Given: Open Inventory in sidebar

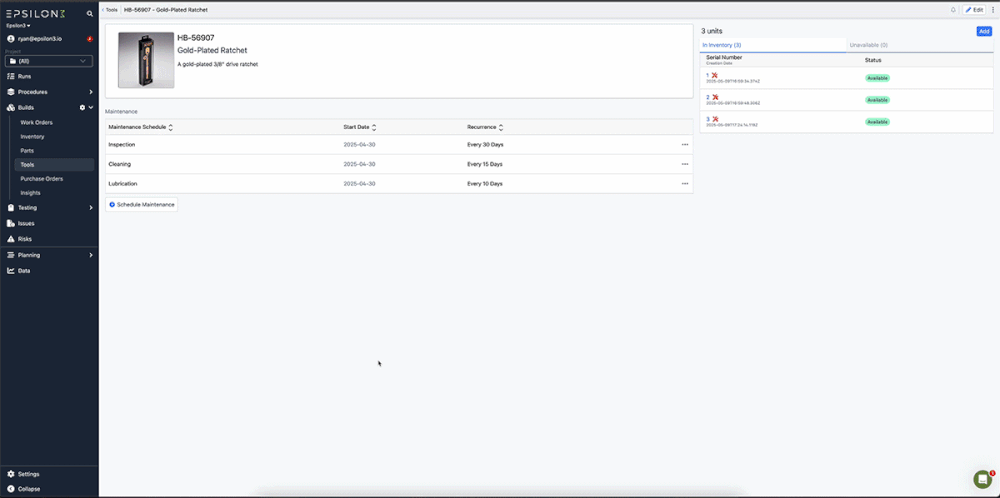Looking at the screenshot, I should click(33, 136).
